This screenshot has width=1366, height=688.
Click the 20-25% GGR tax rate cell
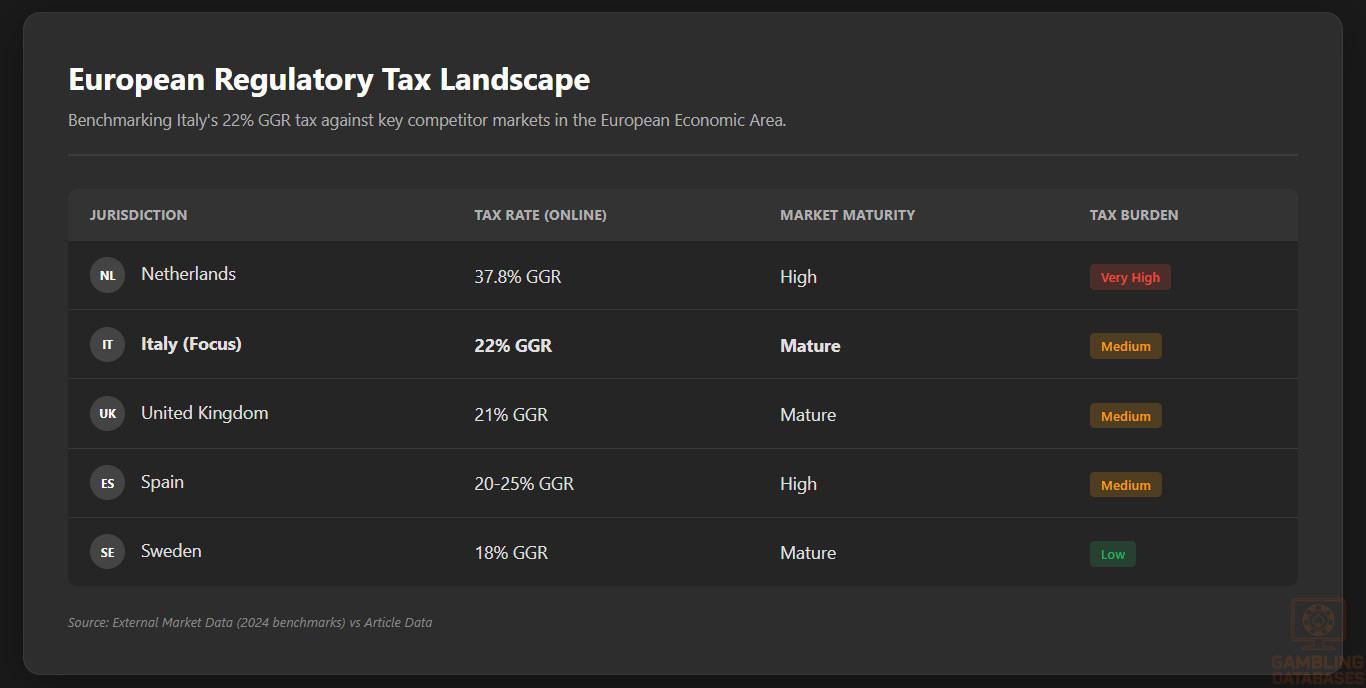coord(524,484)
